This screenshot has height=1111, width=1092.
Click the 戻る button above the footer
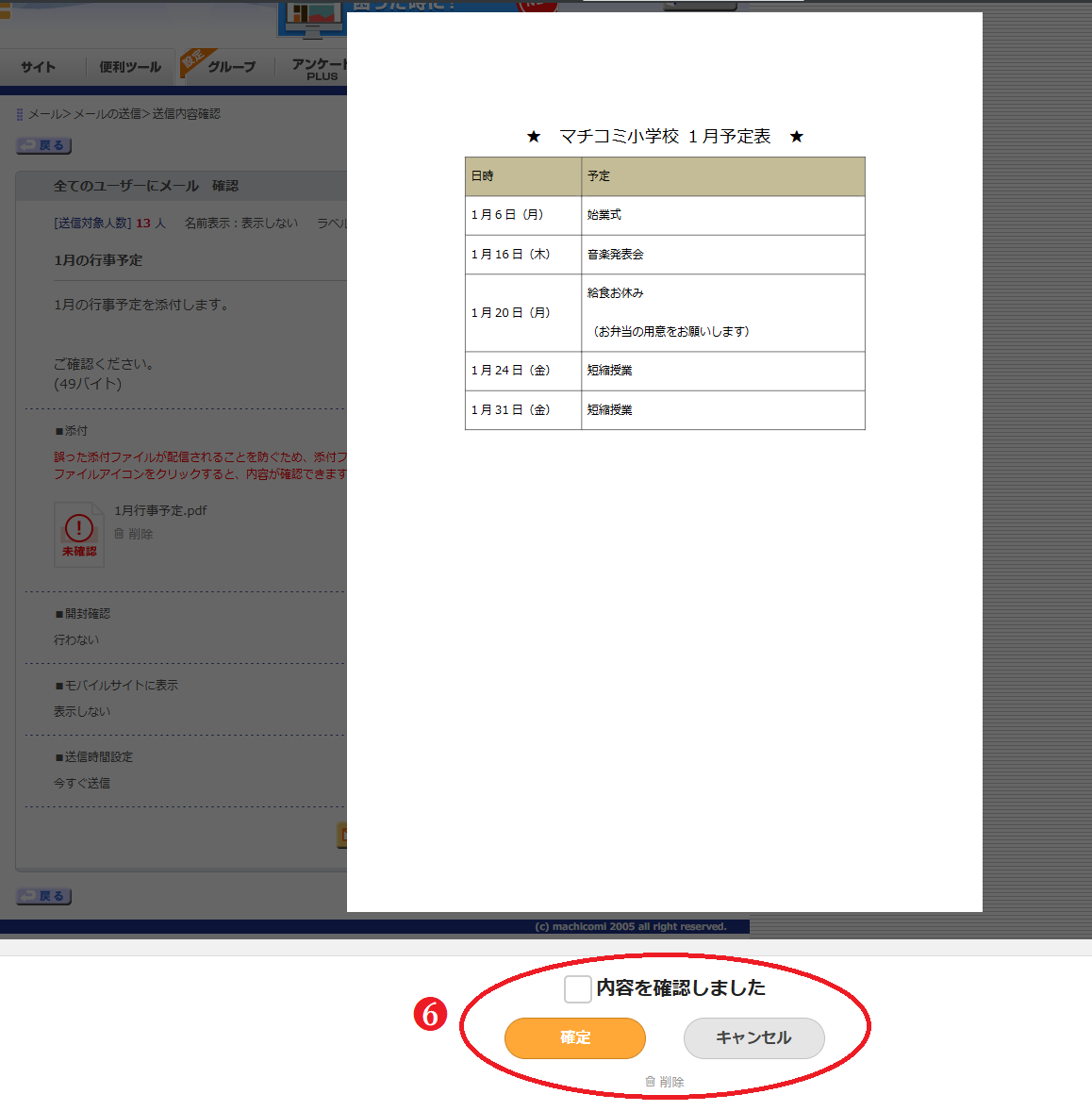pos(44,896)
